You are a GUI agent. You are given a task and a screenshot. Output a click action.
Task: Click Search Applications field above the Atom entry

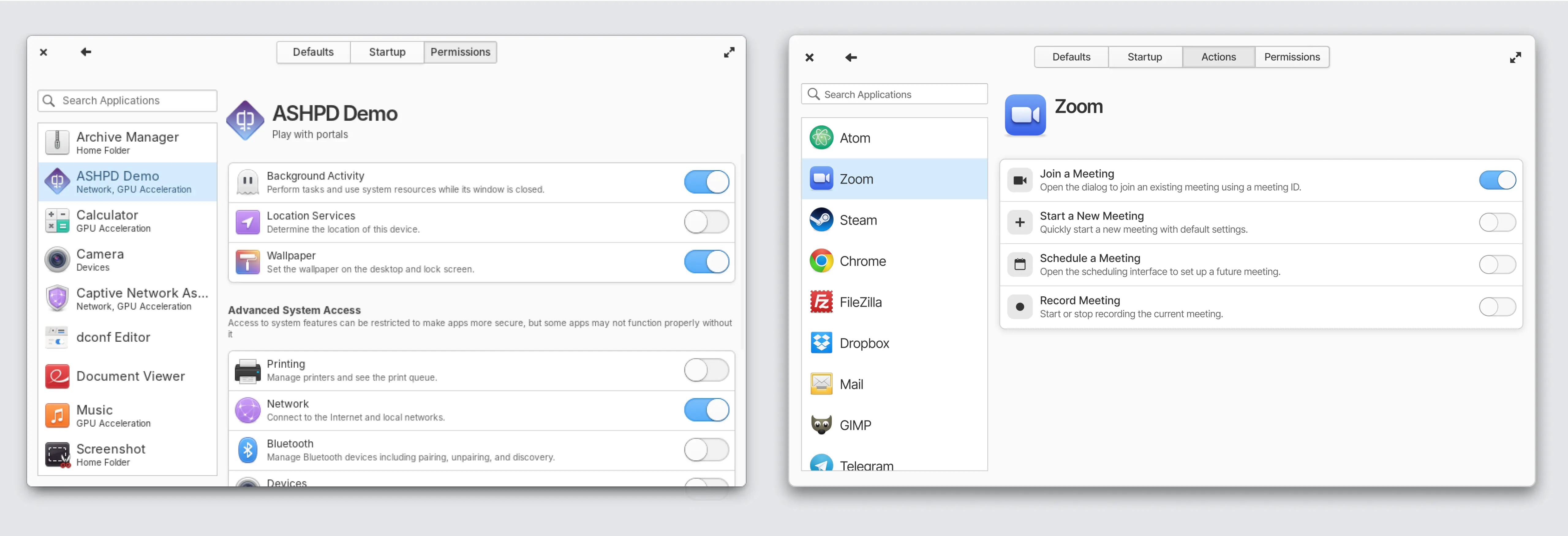[895, 94]
